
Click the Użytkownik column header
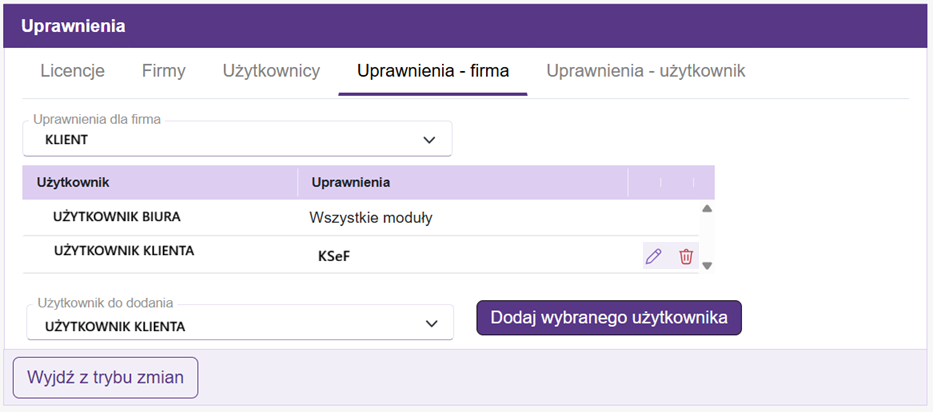click(x=73, y=182)
